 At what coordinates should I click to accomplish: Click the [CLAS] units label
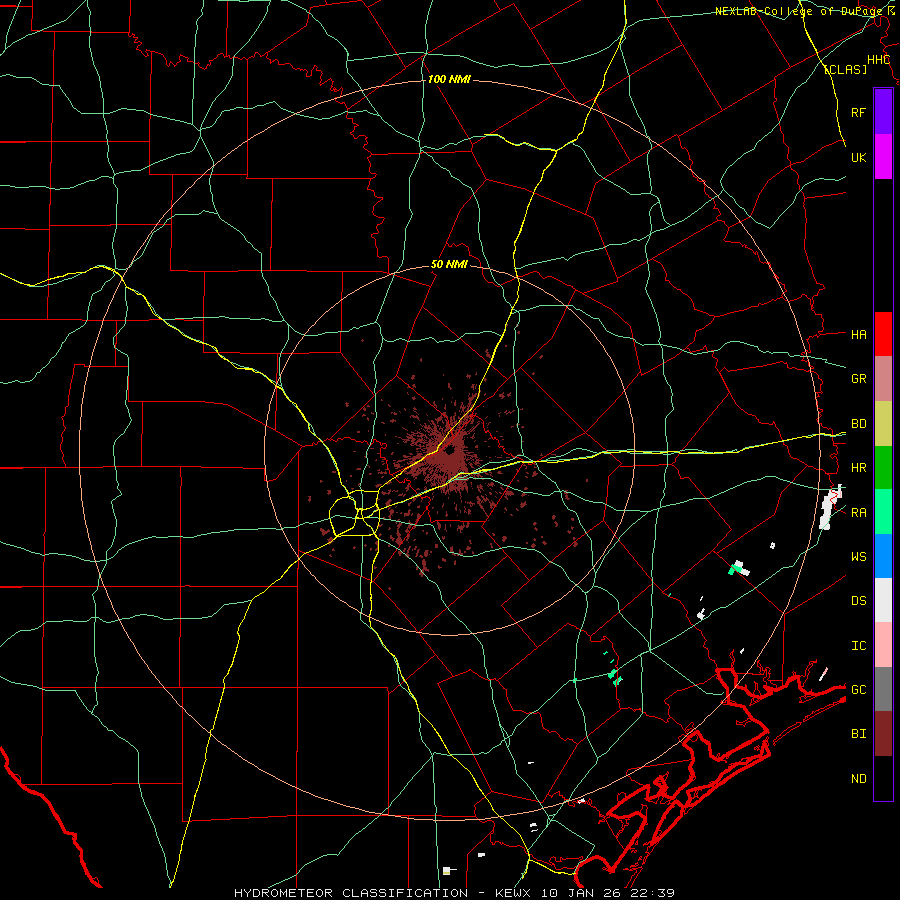pyautogui.click(x=845, y=69)
